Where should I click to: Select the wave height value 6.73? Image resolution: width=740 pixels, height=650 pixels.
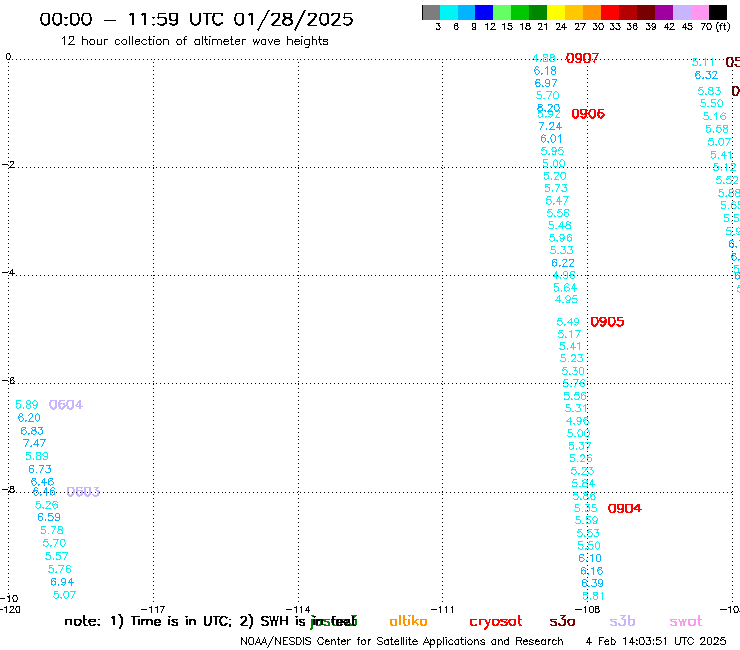(40, 469)
